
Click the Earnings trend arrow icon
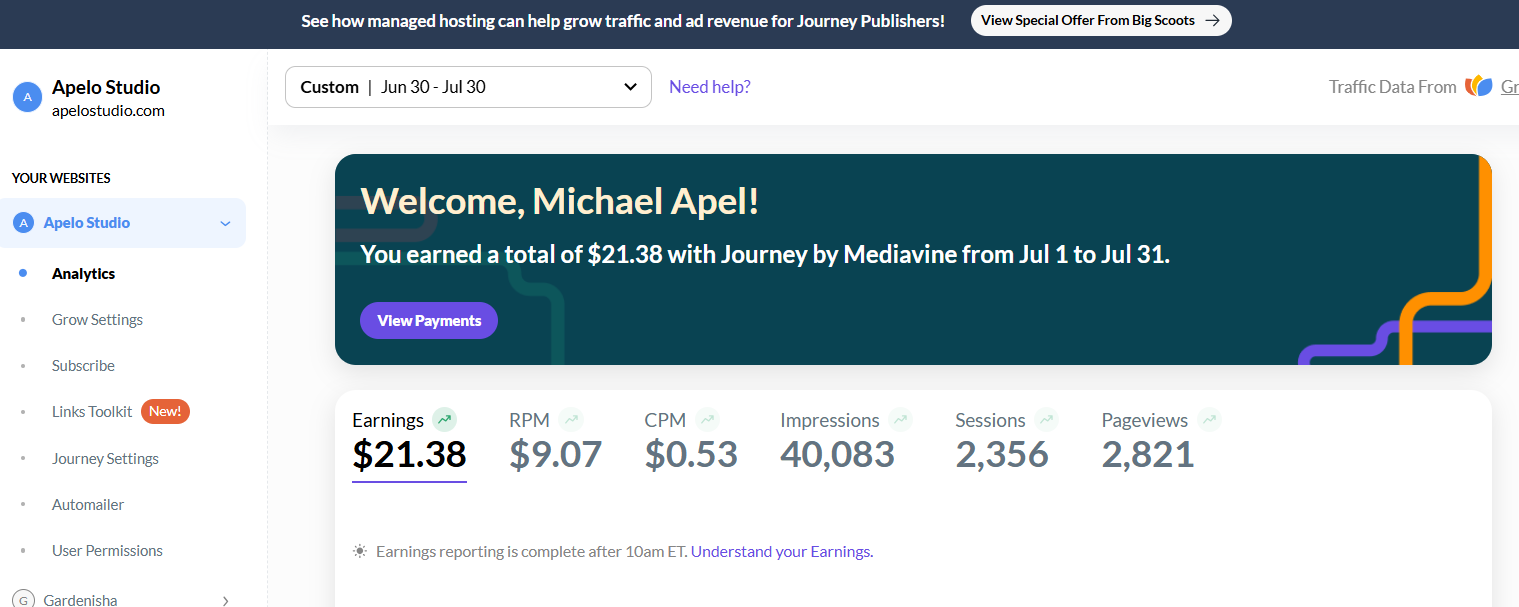(445, 420)
